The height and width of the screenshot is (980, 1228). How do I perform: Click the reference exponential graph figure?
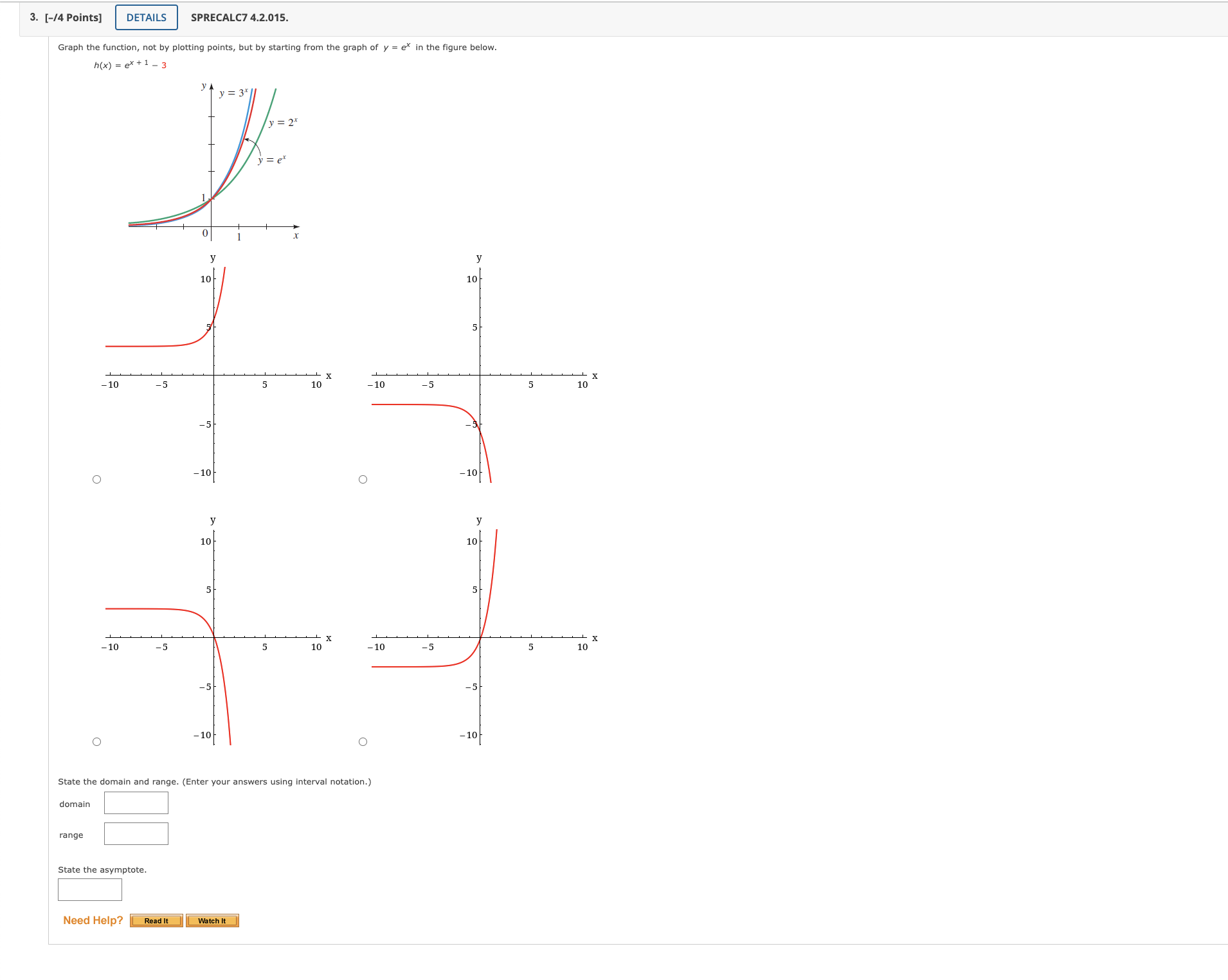click(x=212, y=161)
